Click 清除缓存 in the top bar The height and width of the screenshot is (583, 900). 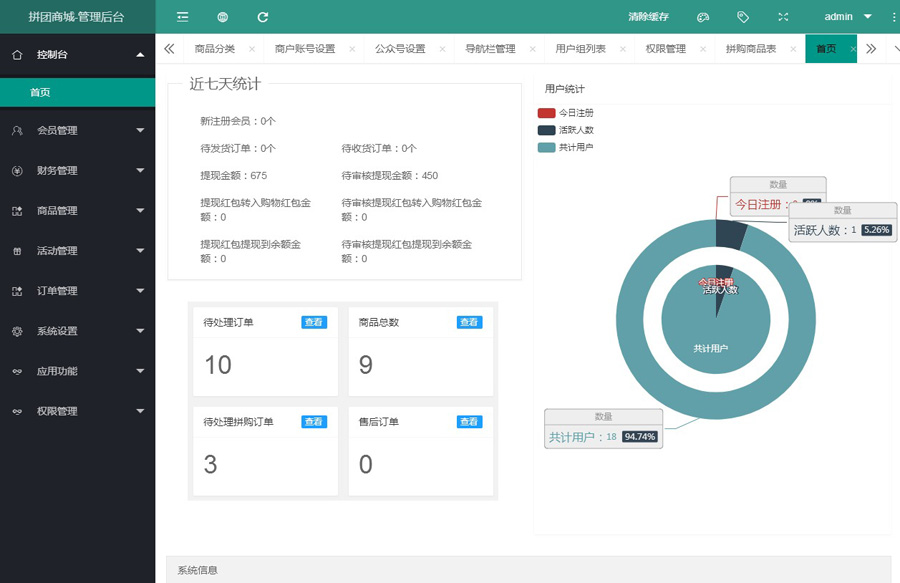tap(648, 17)
